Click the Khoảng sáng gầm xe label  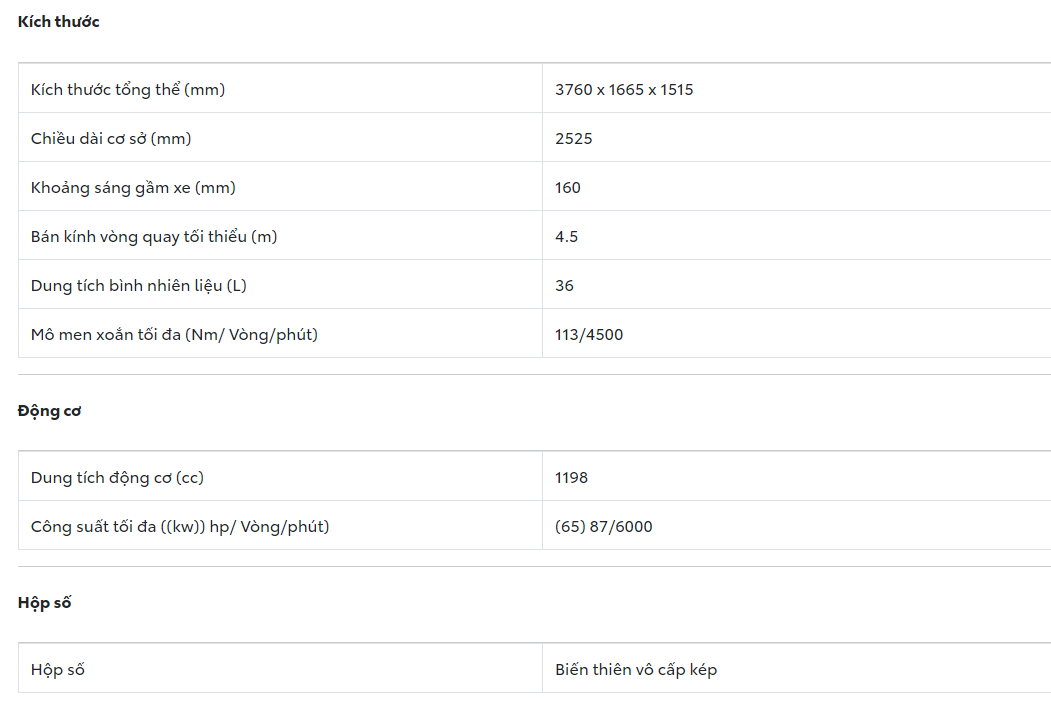pyautogui.click(x=133, y=188)
